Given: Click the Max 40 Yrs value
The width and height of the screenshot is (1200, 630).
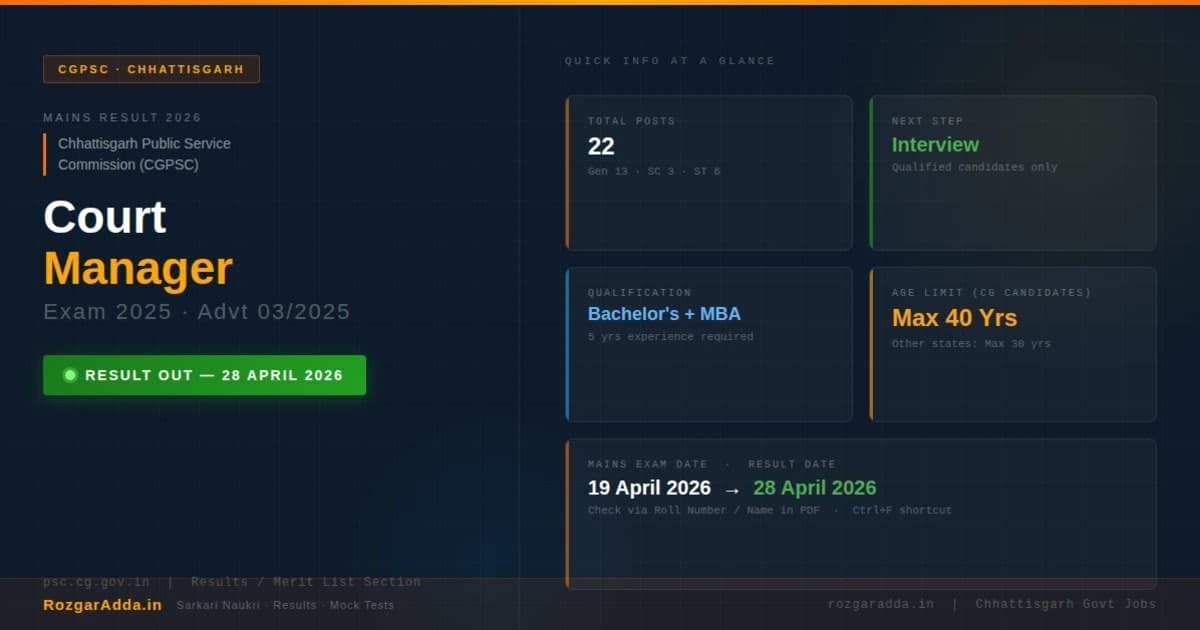Looking at the screenshot, I should click(x=954, y=318).
